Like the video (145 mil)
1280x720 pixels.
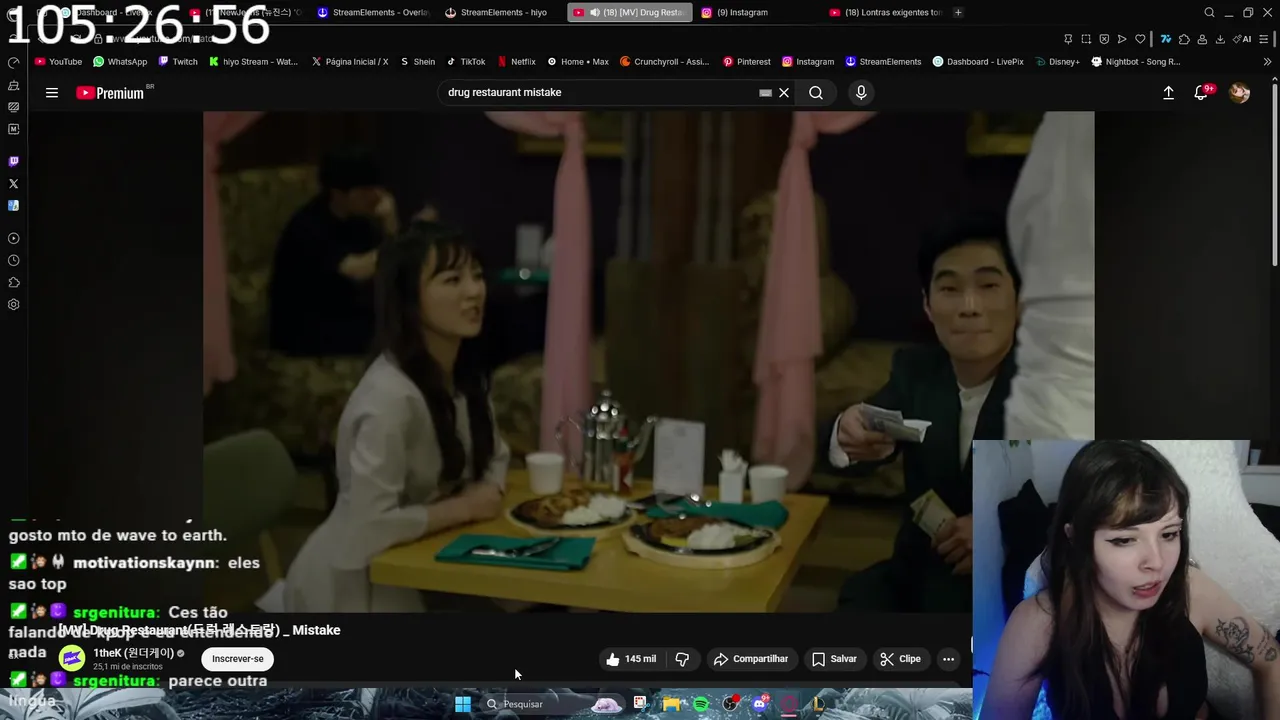(x=630, y=659)
